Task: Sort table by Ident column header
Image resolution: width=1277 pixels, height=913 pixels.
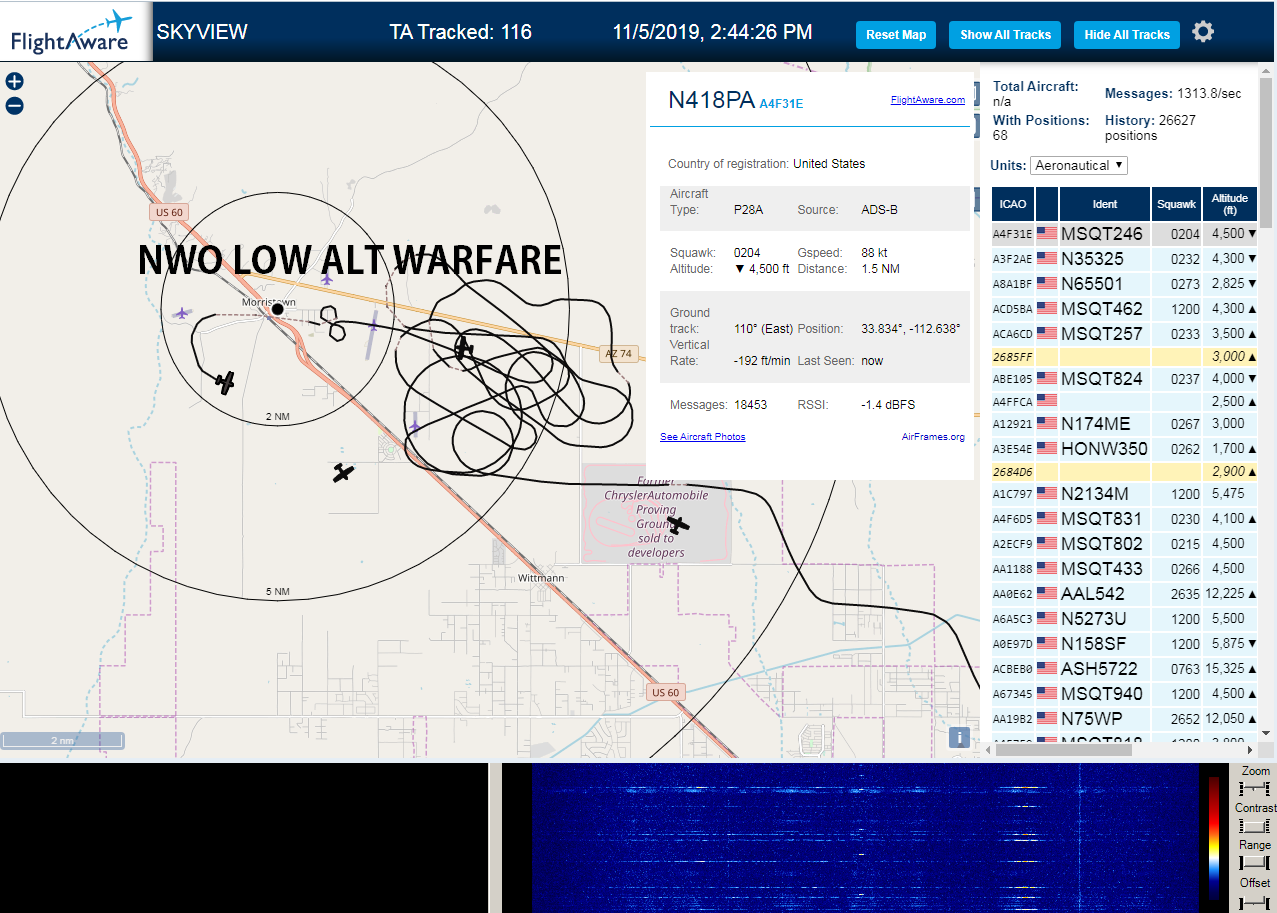Action: 1105,204
